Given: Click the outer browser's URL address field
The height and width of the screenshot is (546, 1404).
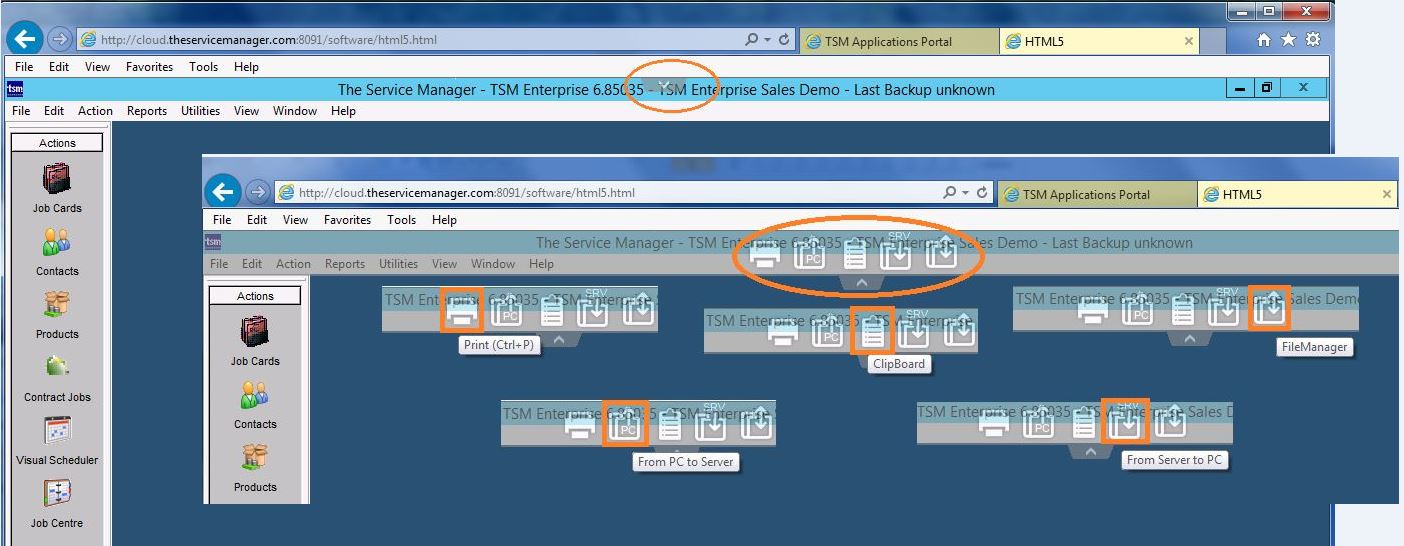Looking at the screenshot, I should (x=400, y=40).
